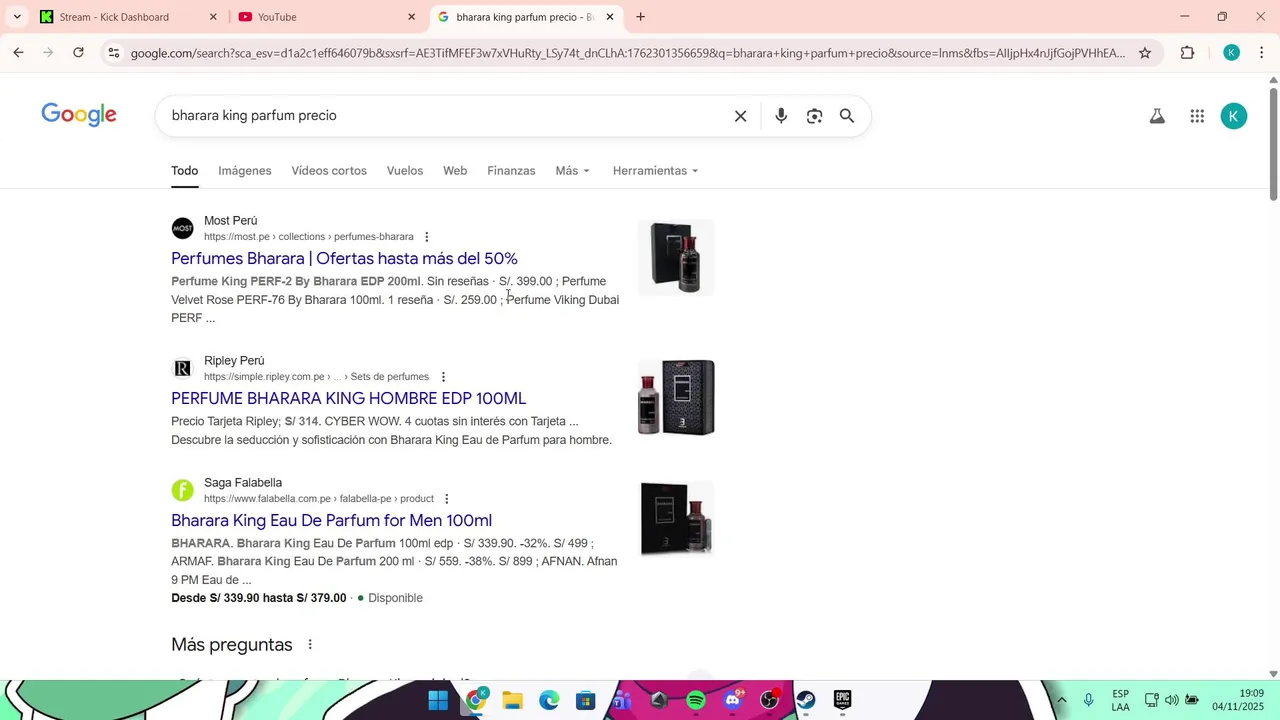Submit search with the magnifier icon
This screenshot has width=1280, height=720.
coord(847,116)
